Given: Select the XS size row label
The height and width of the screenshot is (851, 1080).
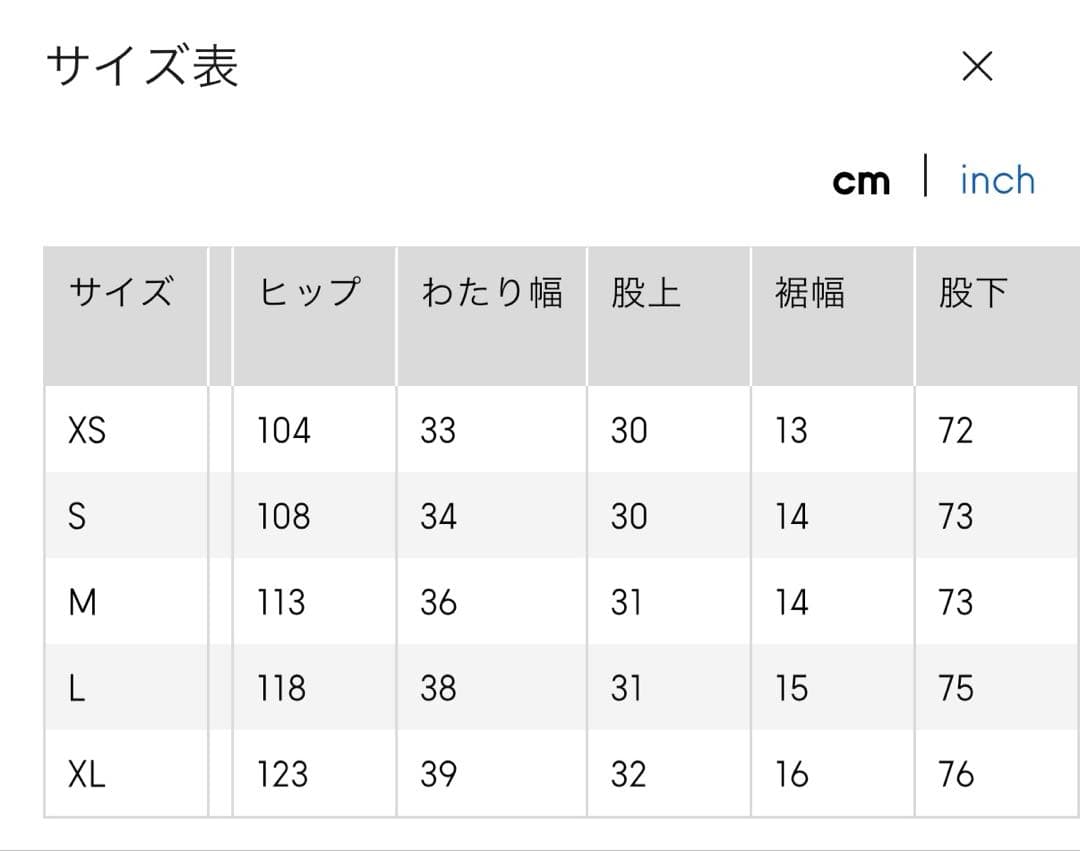Looking at the screenshot, I should (x=86, y=431).
